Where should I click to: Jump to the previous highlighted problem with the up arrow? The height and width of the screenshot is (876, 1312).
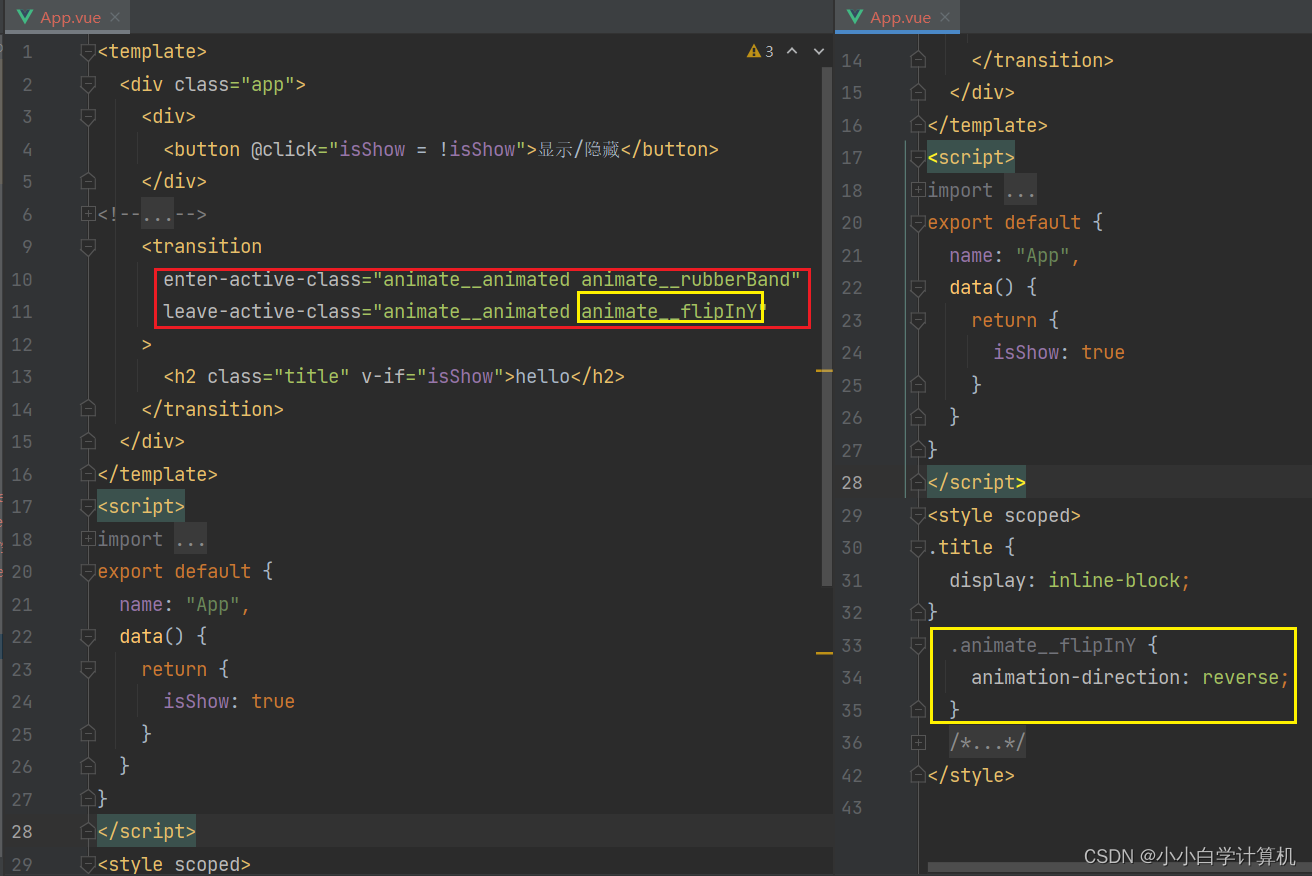click(792, 51)
